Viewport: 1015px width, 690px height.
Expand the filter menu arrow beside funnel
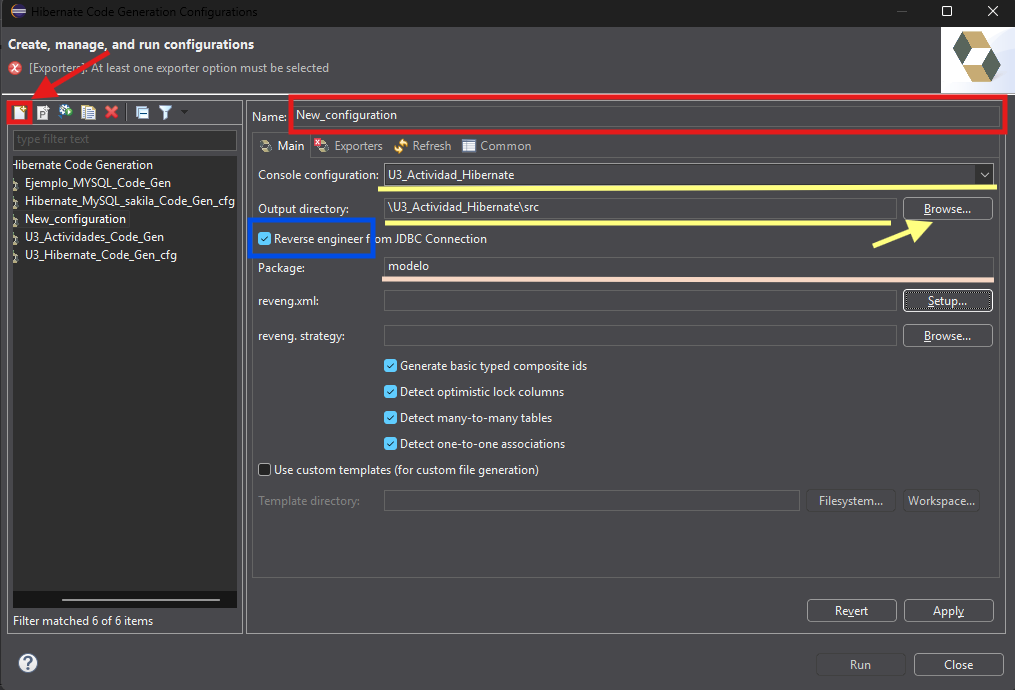[184, 112]
